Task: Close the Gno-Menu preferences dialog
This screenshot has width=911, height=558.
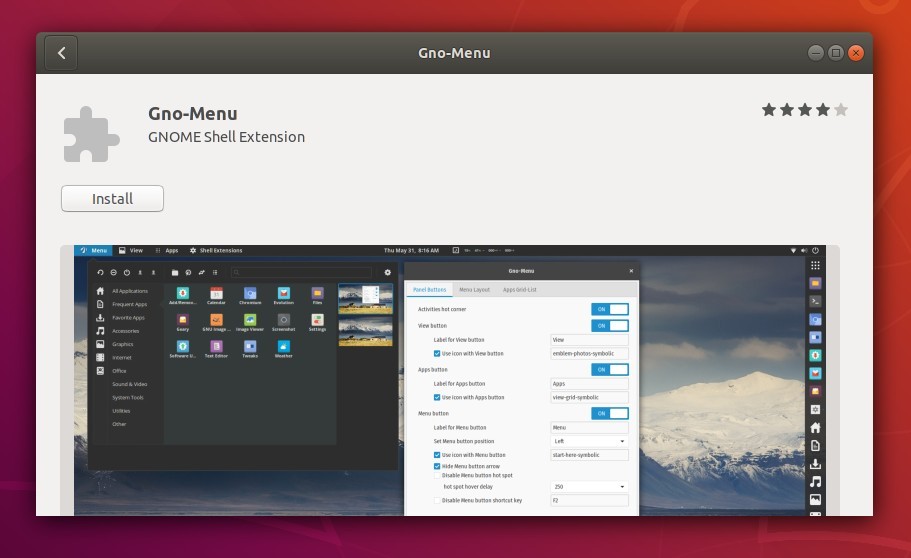Action: pyautogui.click(x=631, y=271)
